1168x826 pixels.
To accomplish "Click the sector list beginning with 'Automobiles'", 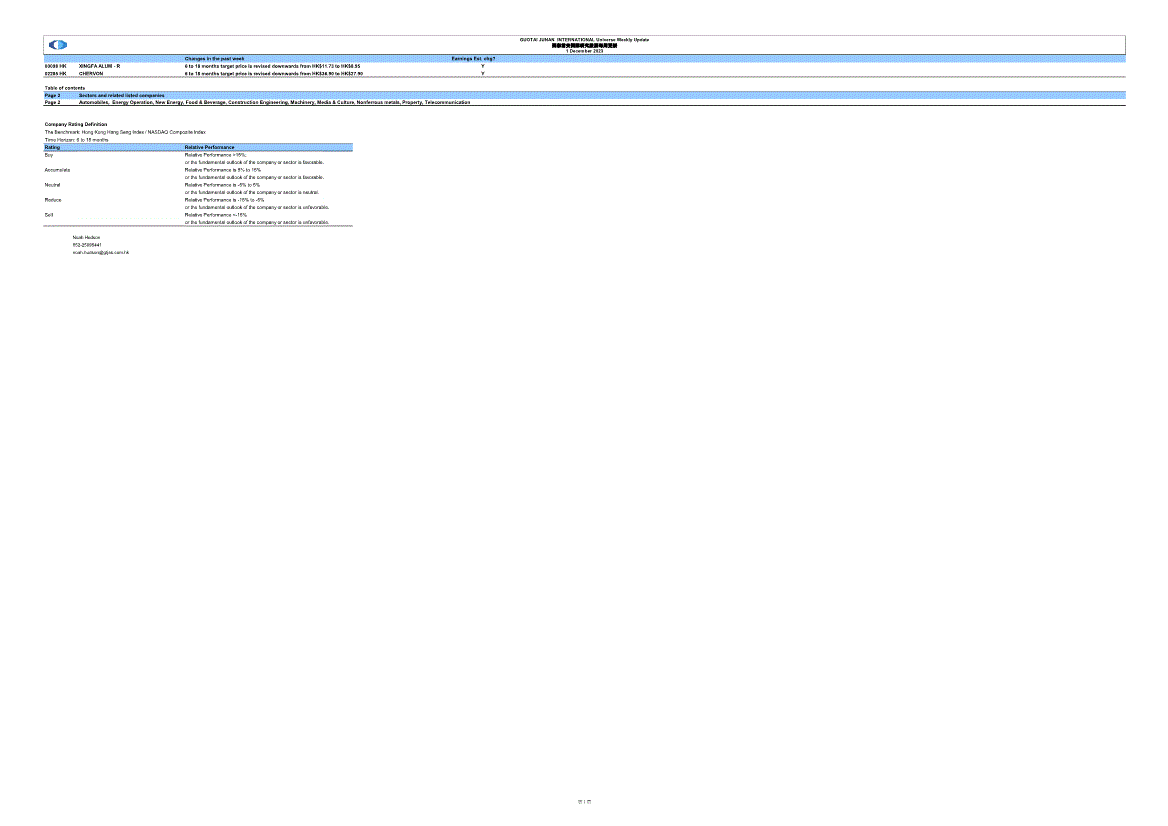I will click(274, 102).
